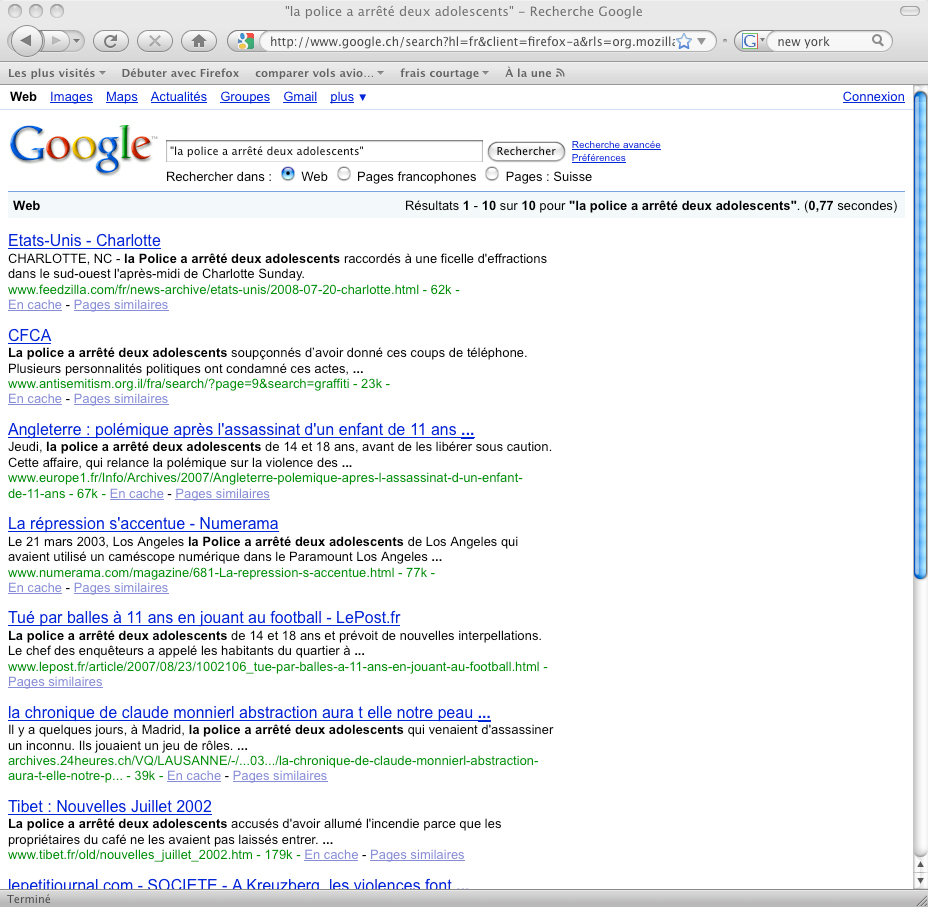Open the Débuter avec Firefox bookmark
The height and width of the screenshot is (907, 928).
(180, 73)
